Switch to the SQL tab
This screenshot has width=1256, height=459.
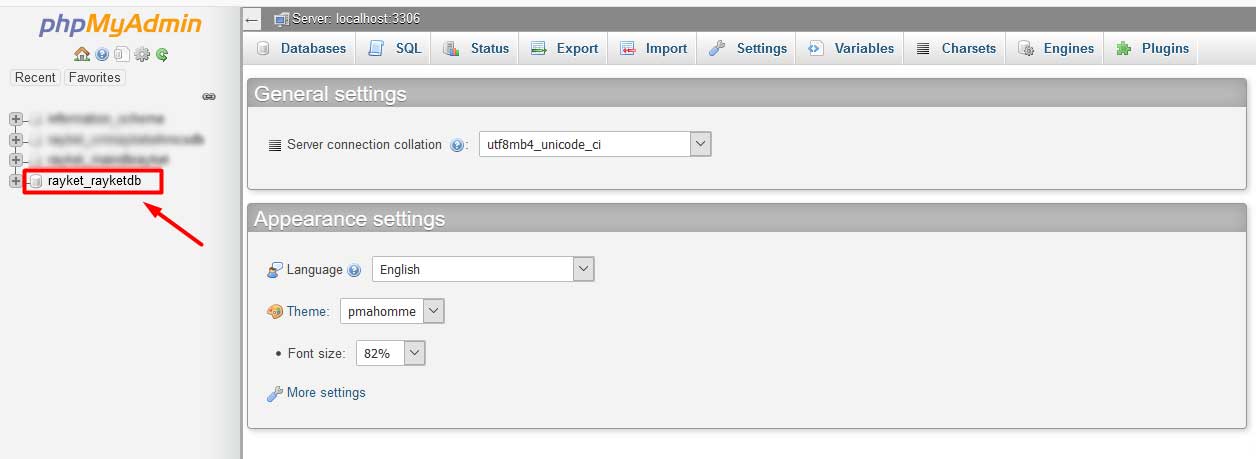tap(395, 48)
